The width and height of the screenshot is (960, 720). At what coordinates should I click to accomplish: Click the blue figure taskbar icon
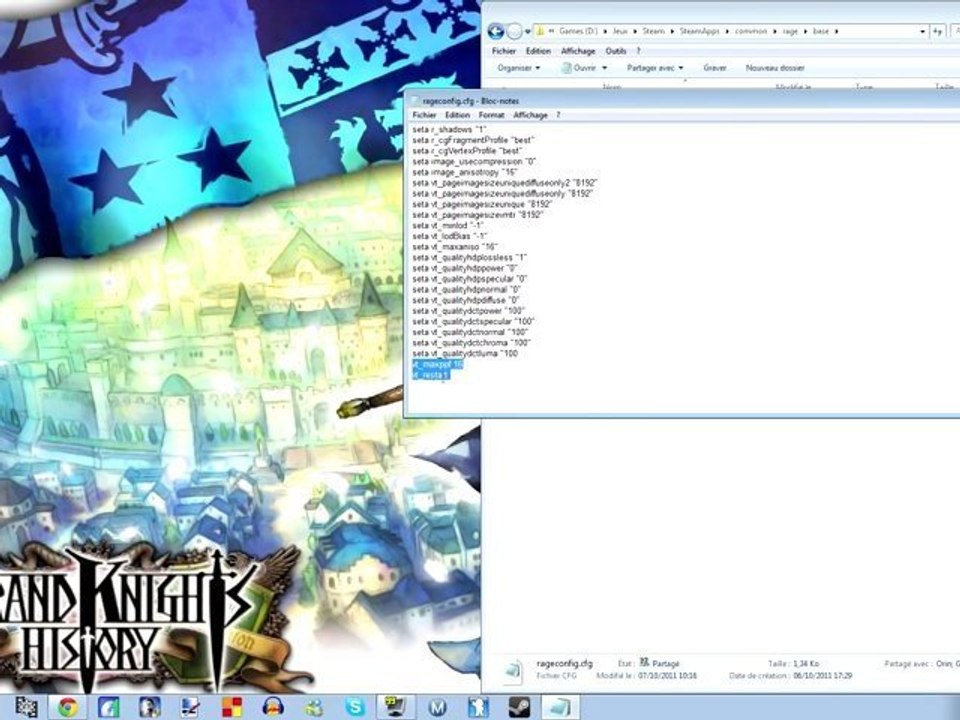point(478,707)
